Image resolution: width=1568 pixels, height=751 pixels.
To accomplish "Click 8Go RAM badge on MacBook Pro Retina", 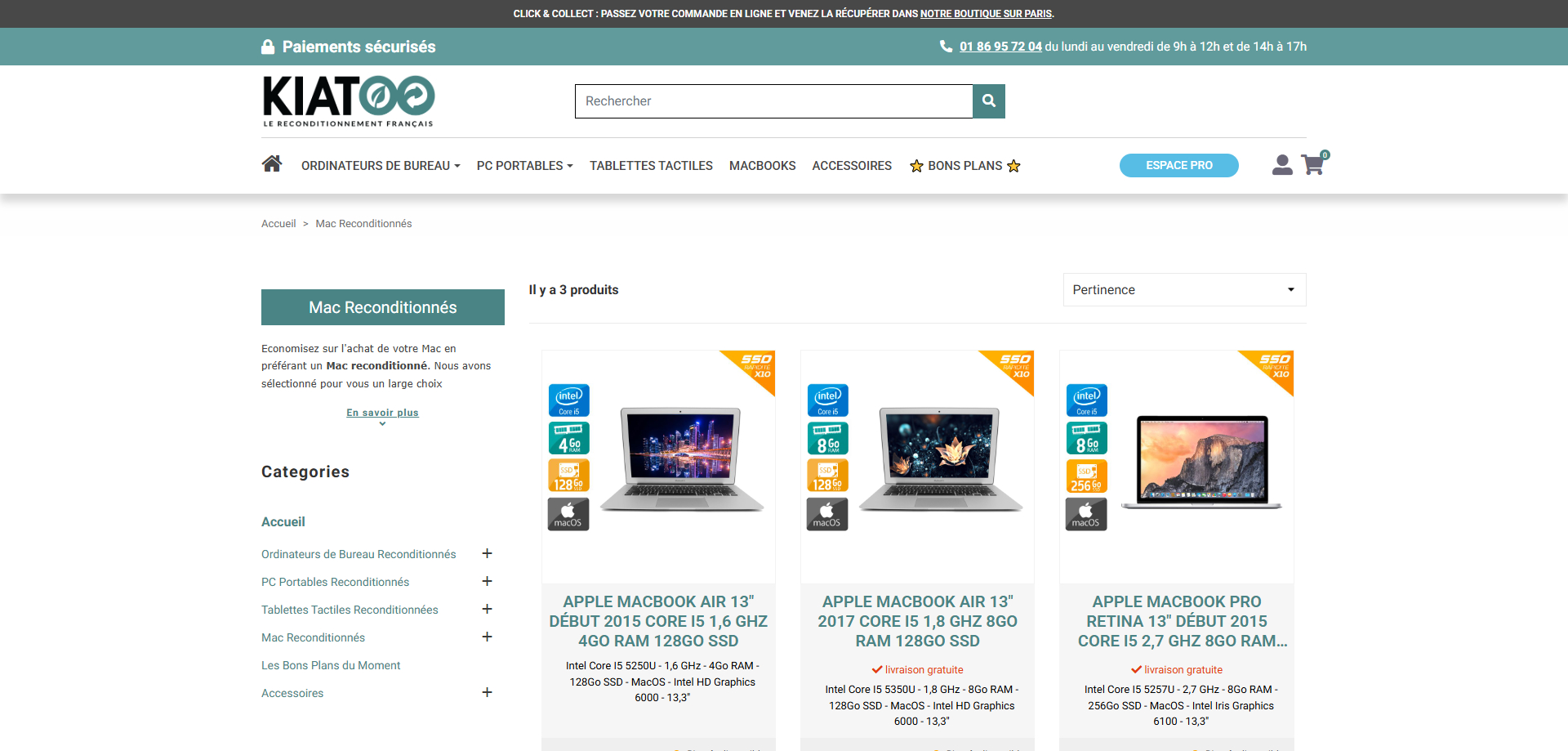I will click(x=1086, y=438).
